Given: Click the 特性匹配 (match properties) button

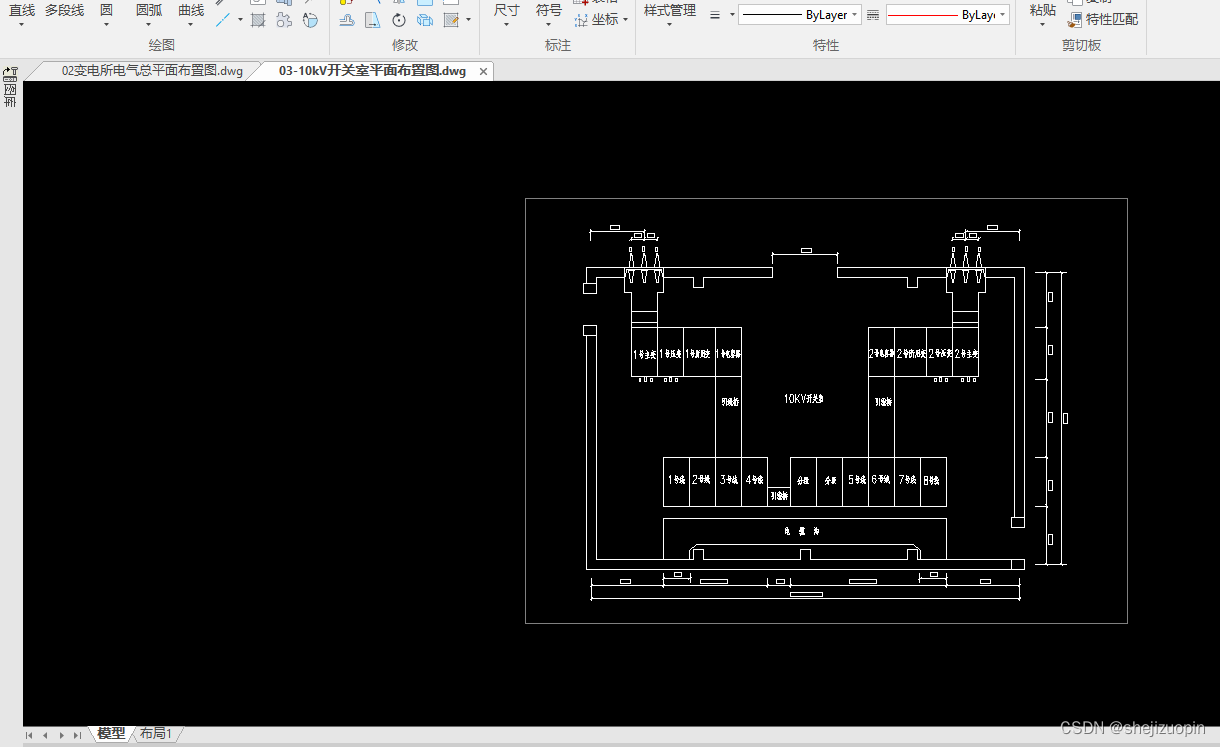Looking at the screenshot, I should click(1102, 19).
